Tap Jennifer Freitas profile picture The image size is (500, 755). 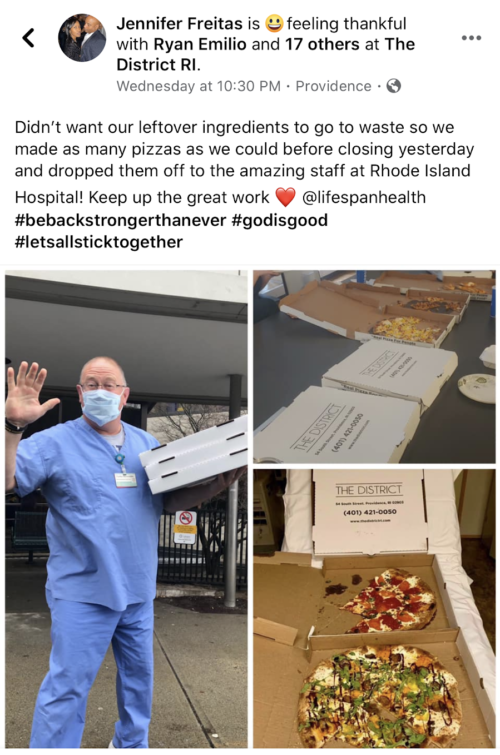tap(82, 38)
